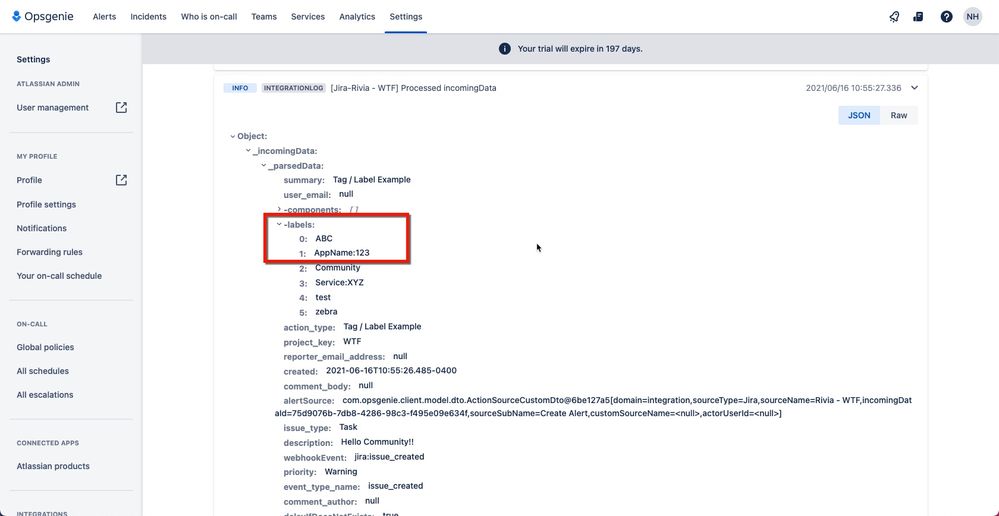Click the INFO log level badge
Viewport: 999px width, 516px height.
point(240,88)
